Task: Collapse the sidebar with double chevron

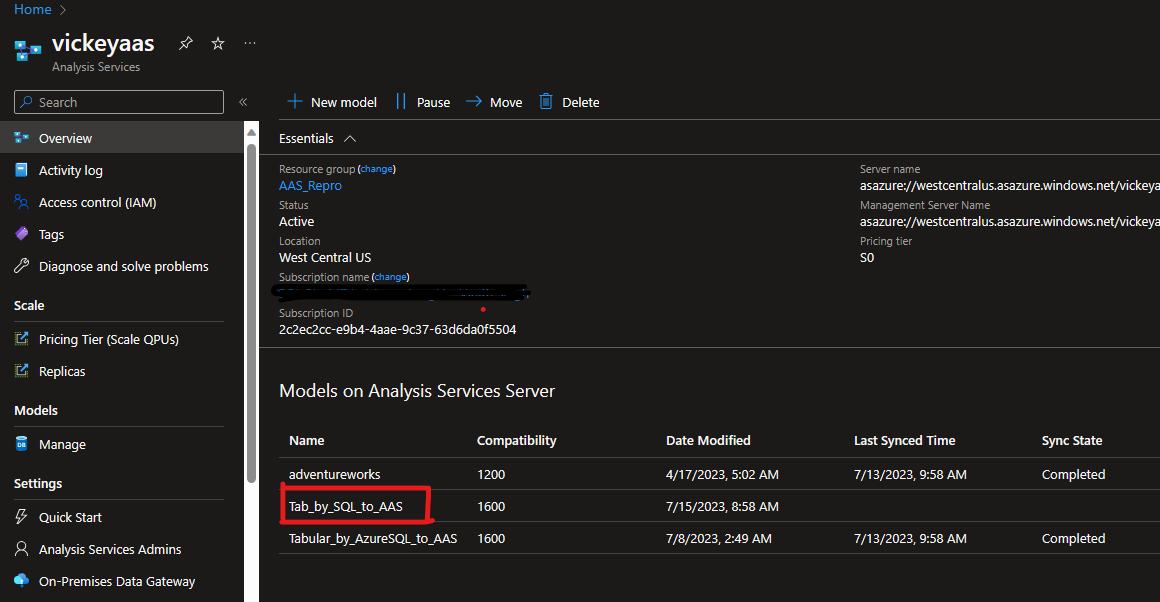Action: [243, 102]
